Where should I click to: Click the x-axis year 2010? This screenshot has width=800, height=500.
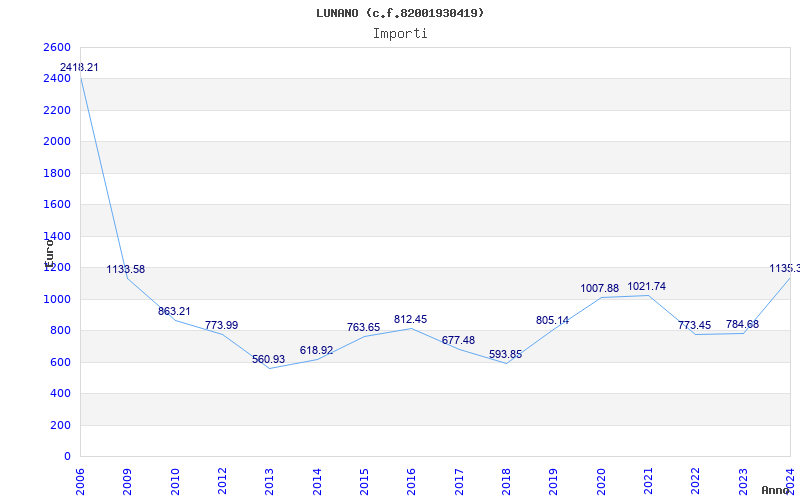175,481
